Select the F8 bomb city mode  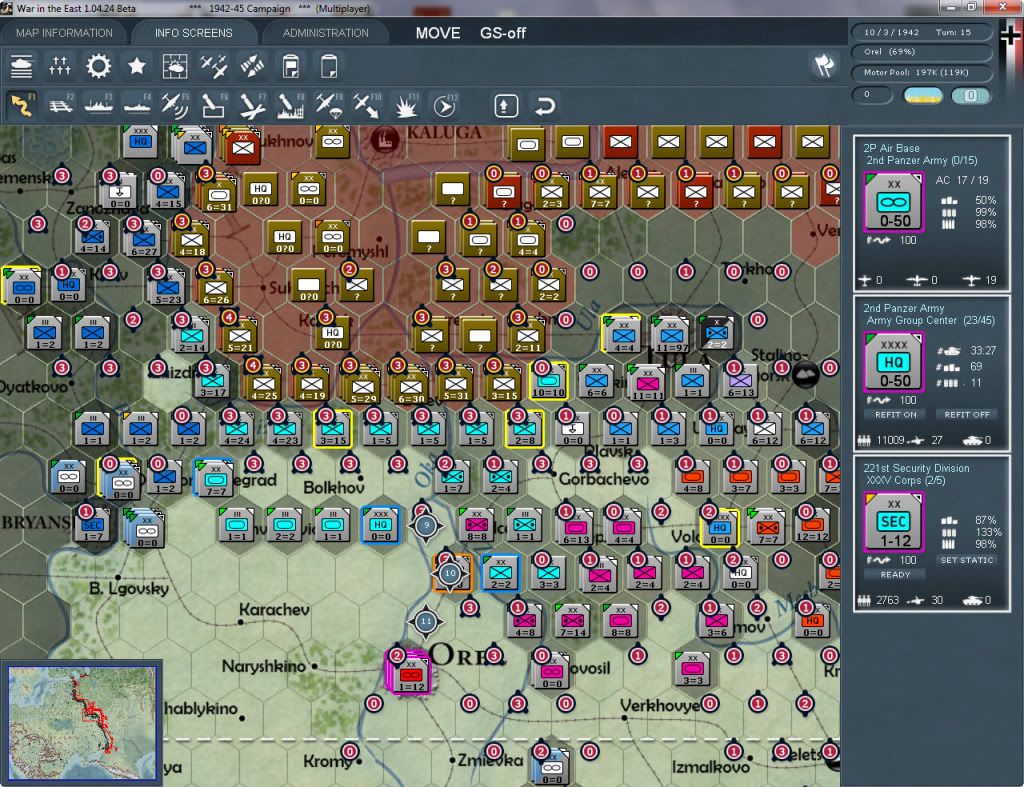pyautogui.click(x=291, y=105)
